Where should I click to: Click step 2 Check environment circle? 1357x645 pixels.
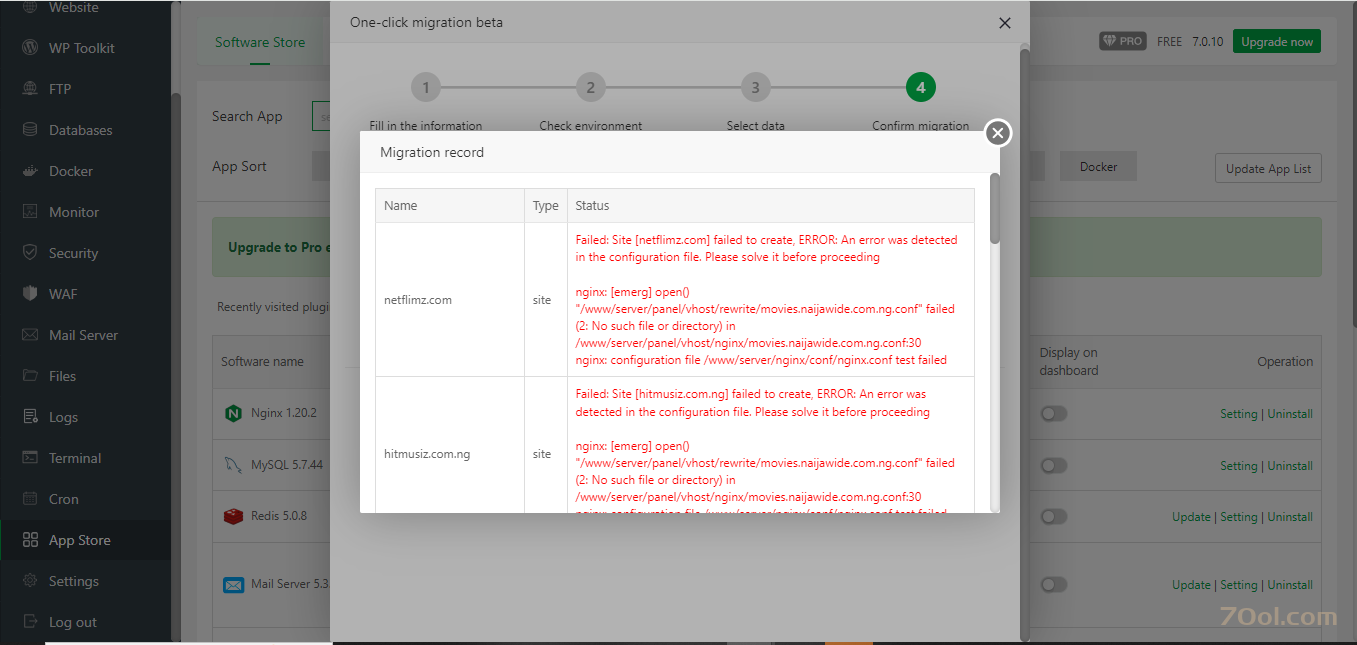tap(590, 88)
